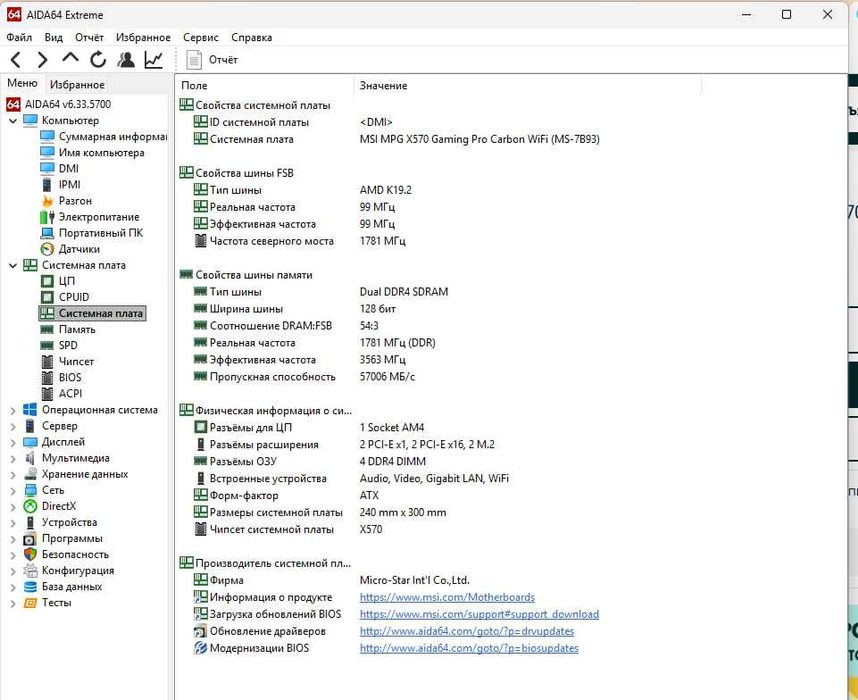The image size is (858, 700).
Task: Select the Электропитание battery icon
Action: [47, 217]
